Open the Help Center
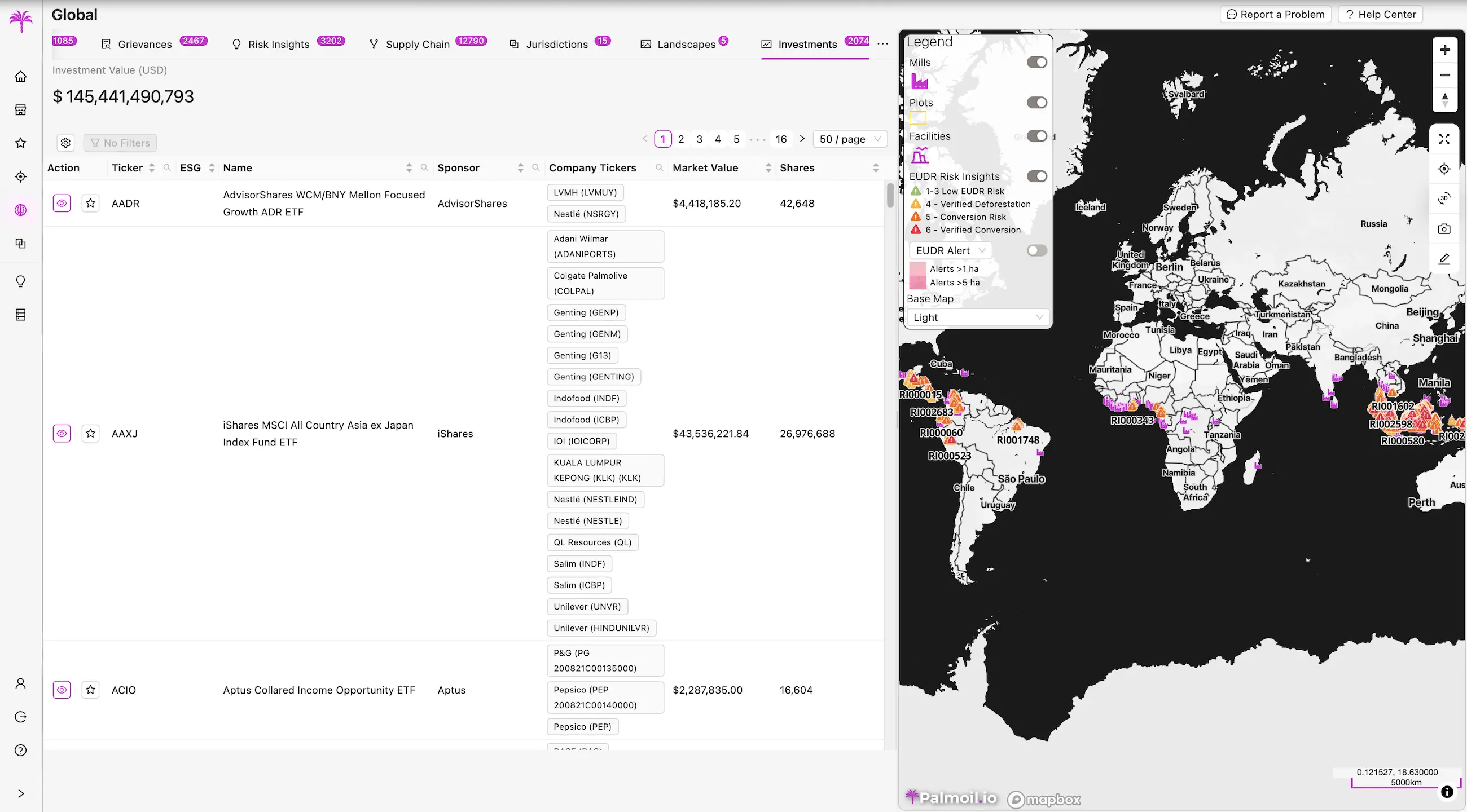The width and height of the screenshot is (1467, 812). click(1381, 14)
